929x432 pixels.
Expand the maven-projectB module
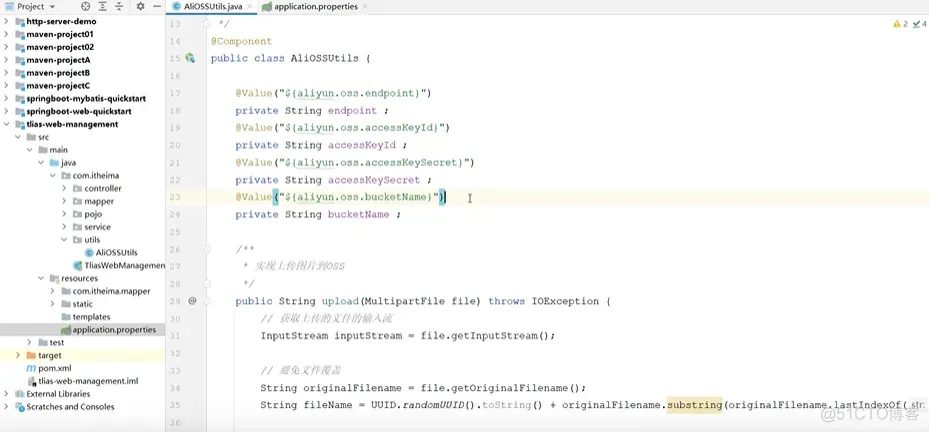(6, 73)
